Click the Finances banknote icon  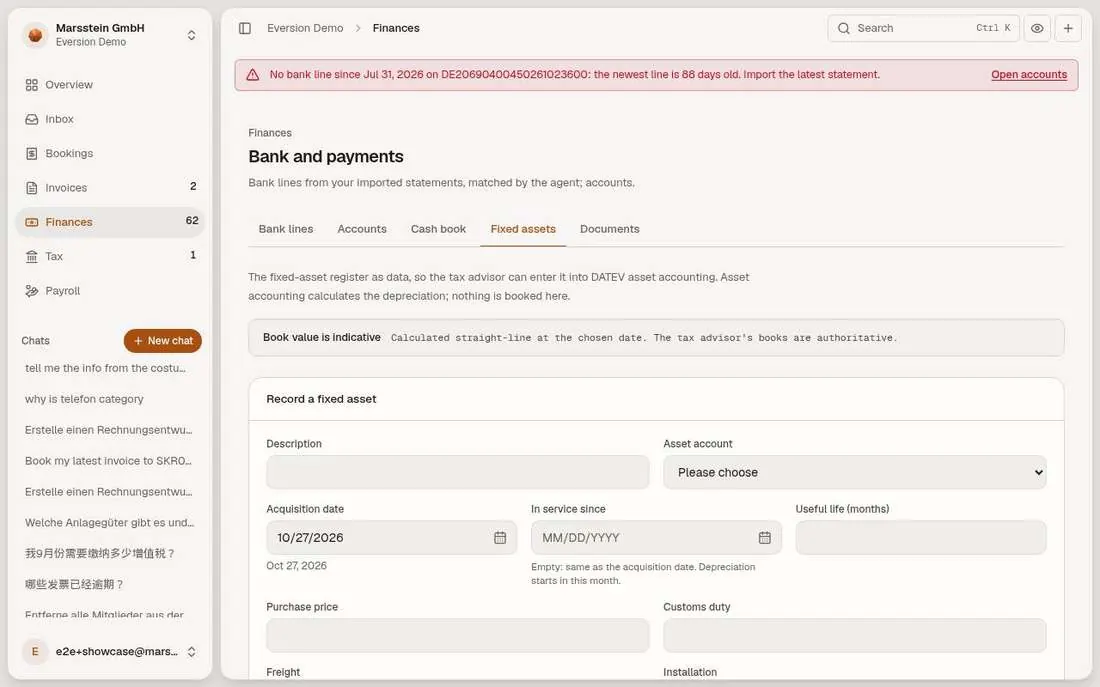point(32,222)
